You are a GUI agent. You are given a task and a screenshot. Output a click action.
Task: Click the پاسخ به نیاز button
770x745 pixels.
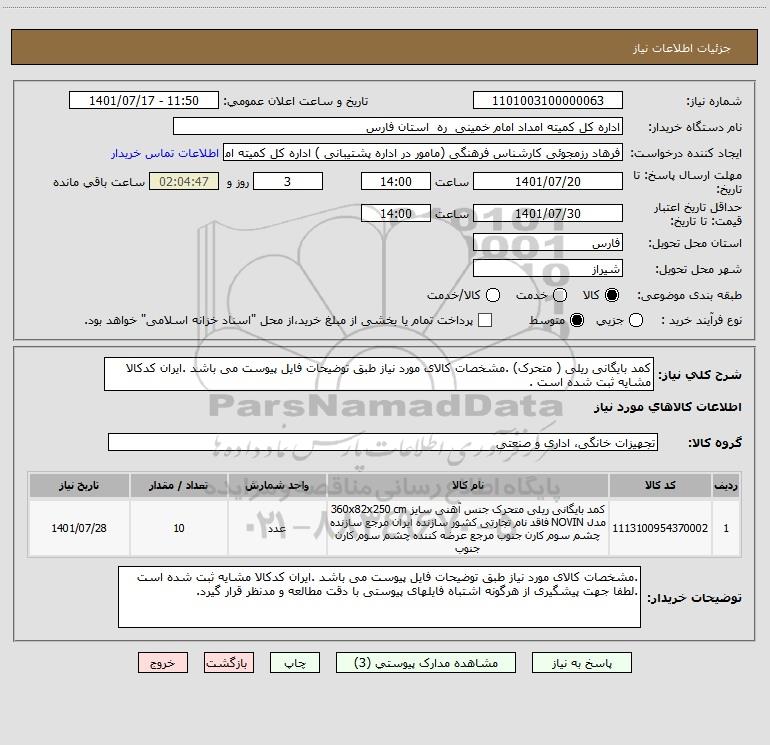pos(581,663)
